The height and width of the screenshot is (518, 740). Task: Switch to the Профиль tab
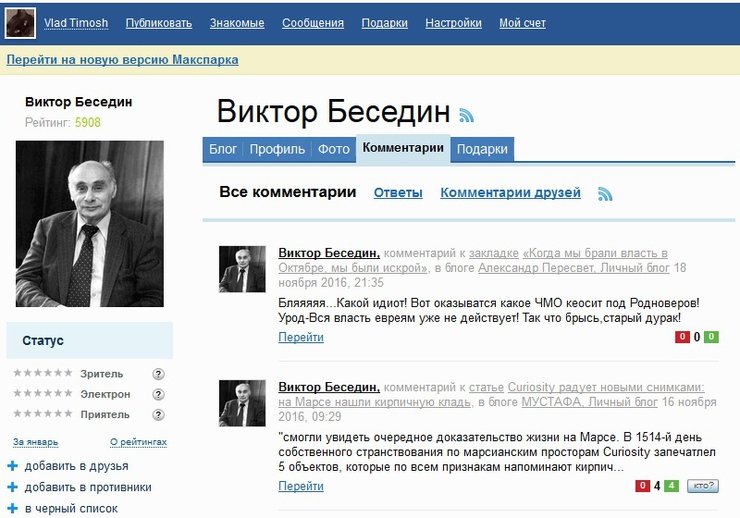click(277, 149)
